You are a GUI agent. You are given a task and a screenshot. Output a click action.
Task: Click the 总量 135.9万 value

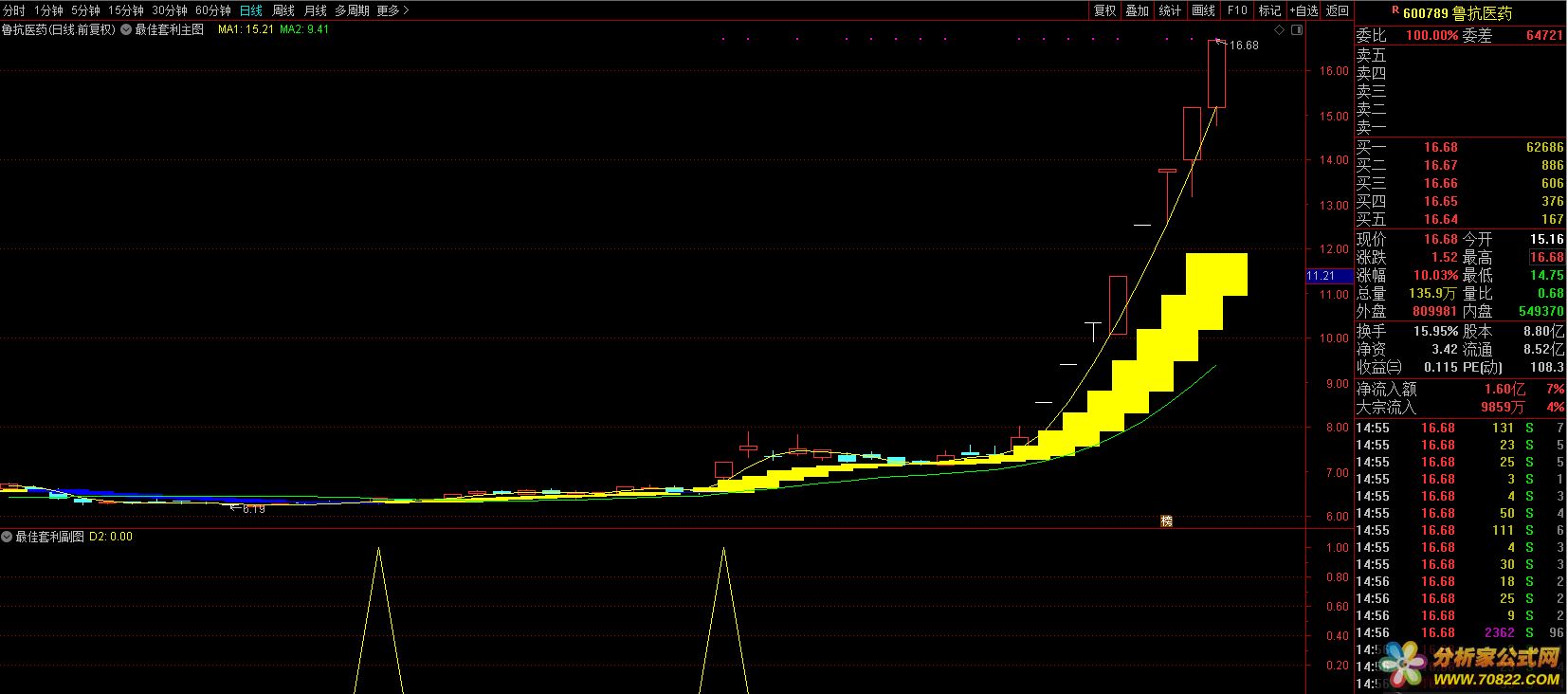tap(1432, 293)
